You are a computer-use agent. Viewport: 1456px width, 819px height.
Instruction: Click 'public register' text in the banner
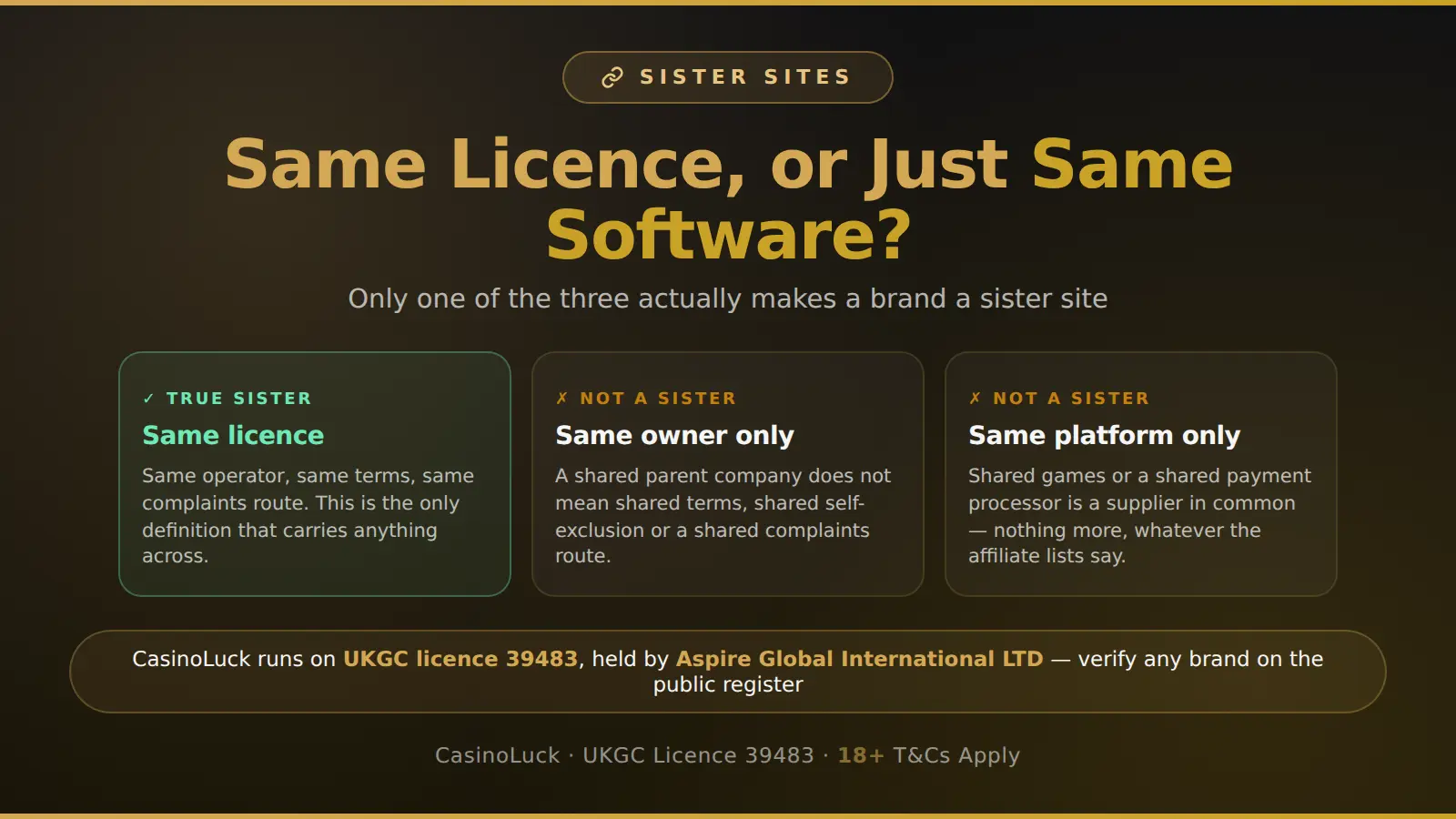pos(728,684)
